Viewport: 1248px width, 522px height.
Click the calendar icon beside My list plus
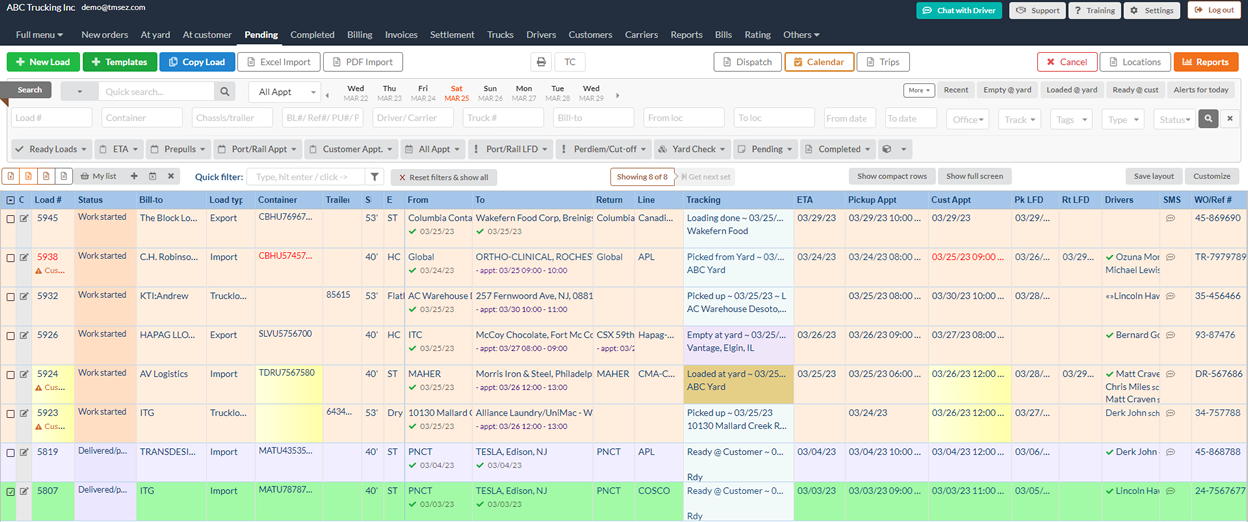(x=152, y=176)
